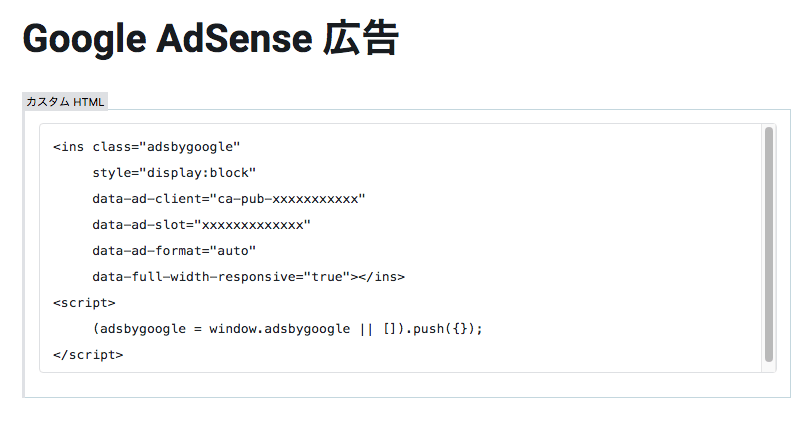Screen dimensions: 812x422
Task: Click empty area below the code editor box
Action: [x=407, y=385]
